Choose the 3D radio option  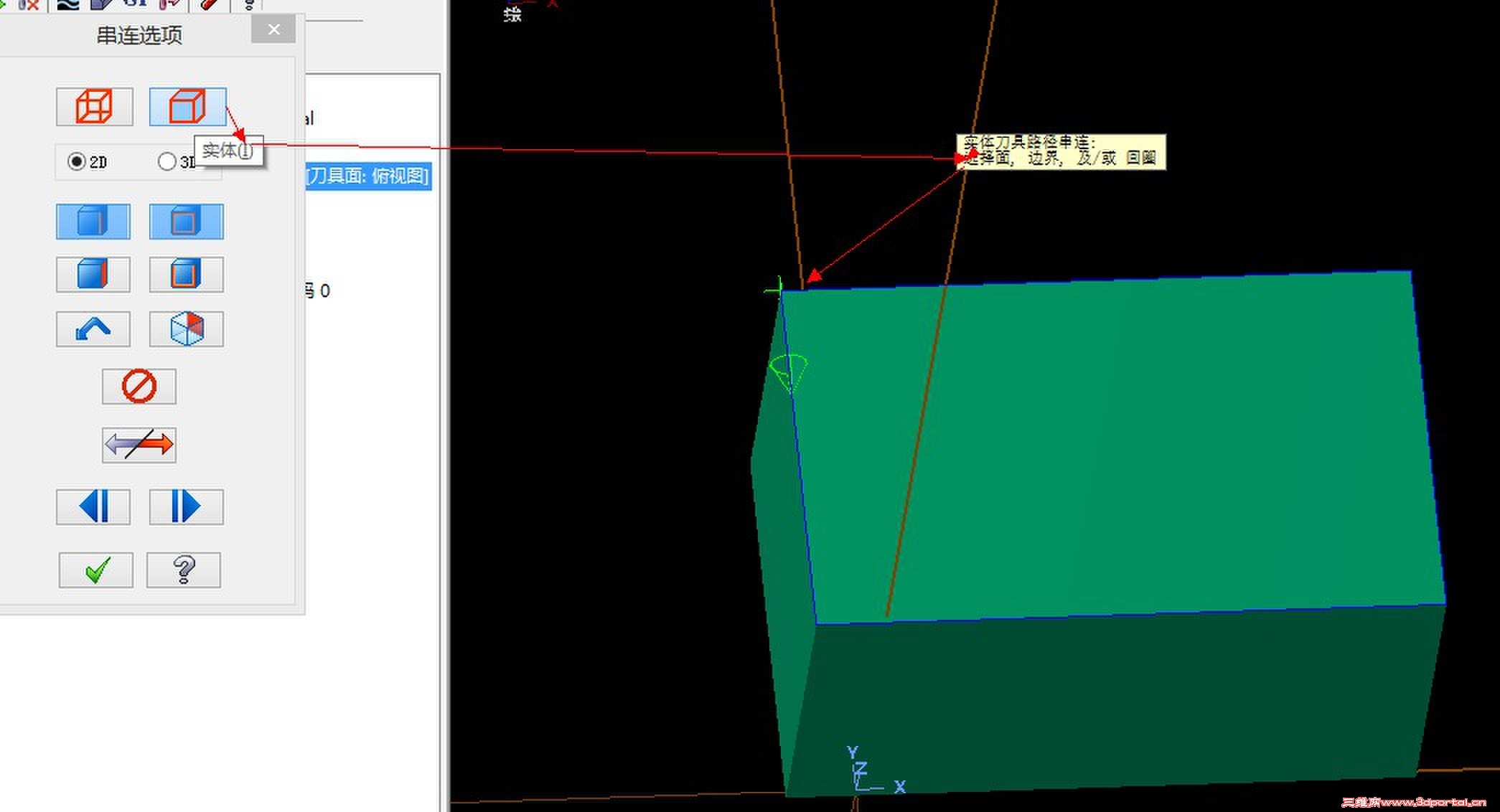click(x=167, y=161)
